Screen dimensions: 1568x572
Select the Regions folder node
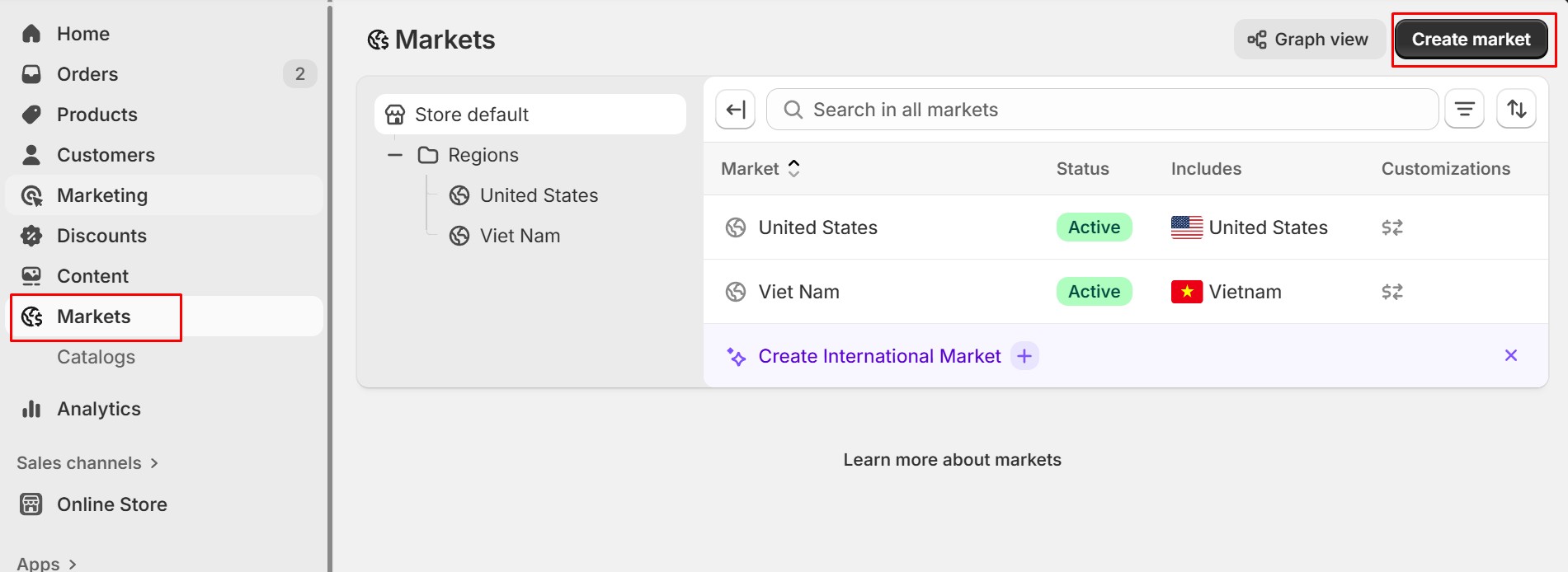[483, 155]
